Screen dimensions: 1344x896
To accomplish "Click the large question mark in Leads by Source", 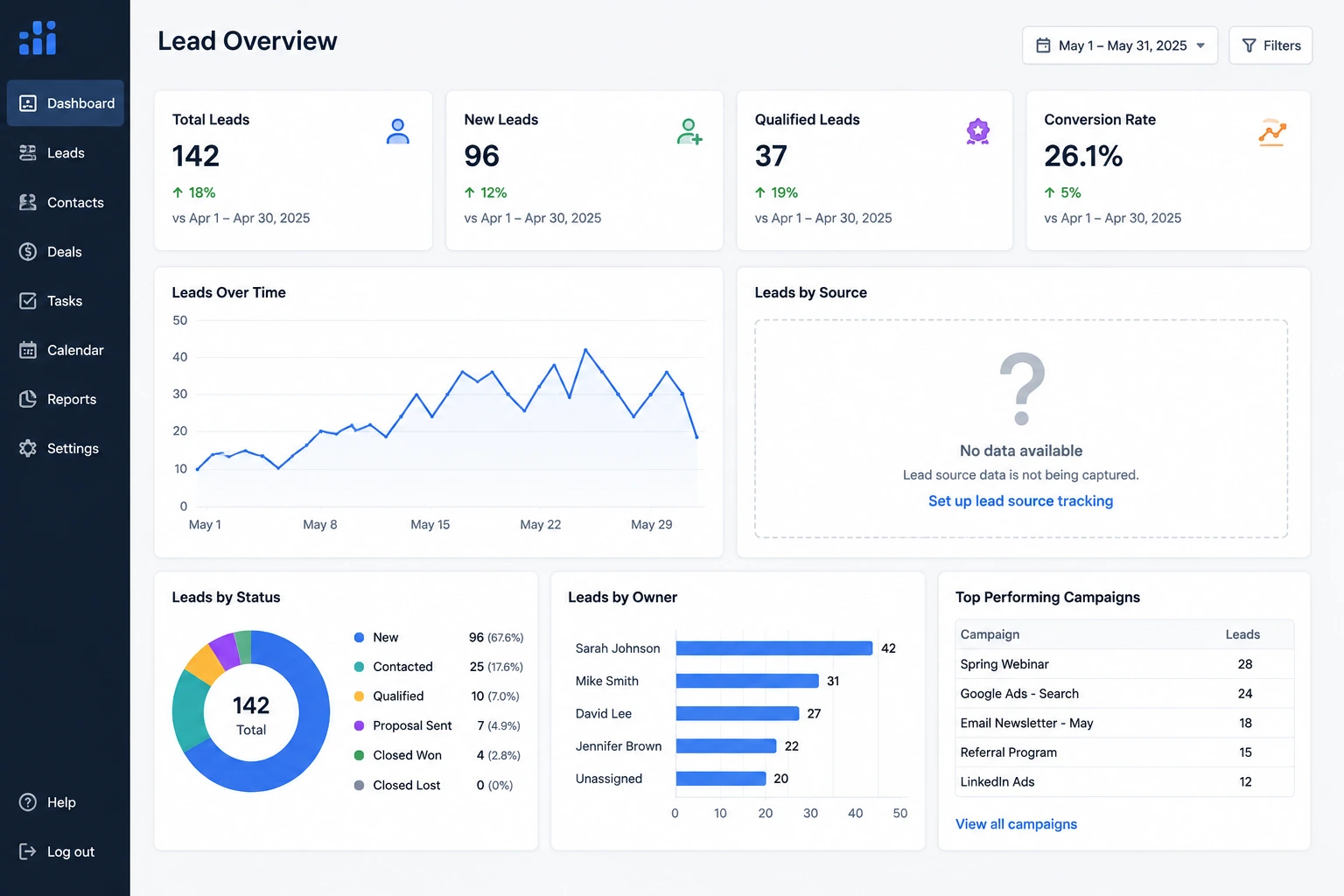I will 1022,388.
